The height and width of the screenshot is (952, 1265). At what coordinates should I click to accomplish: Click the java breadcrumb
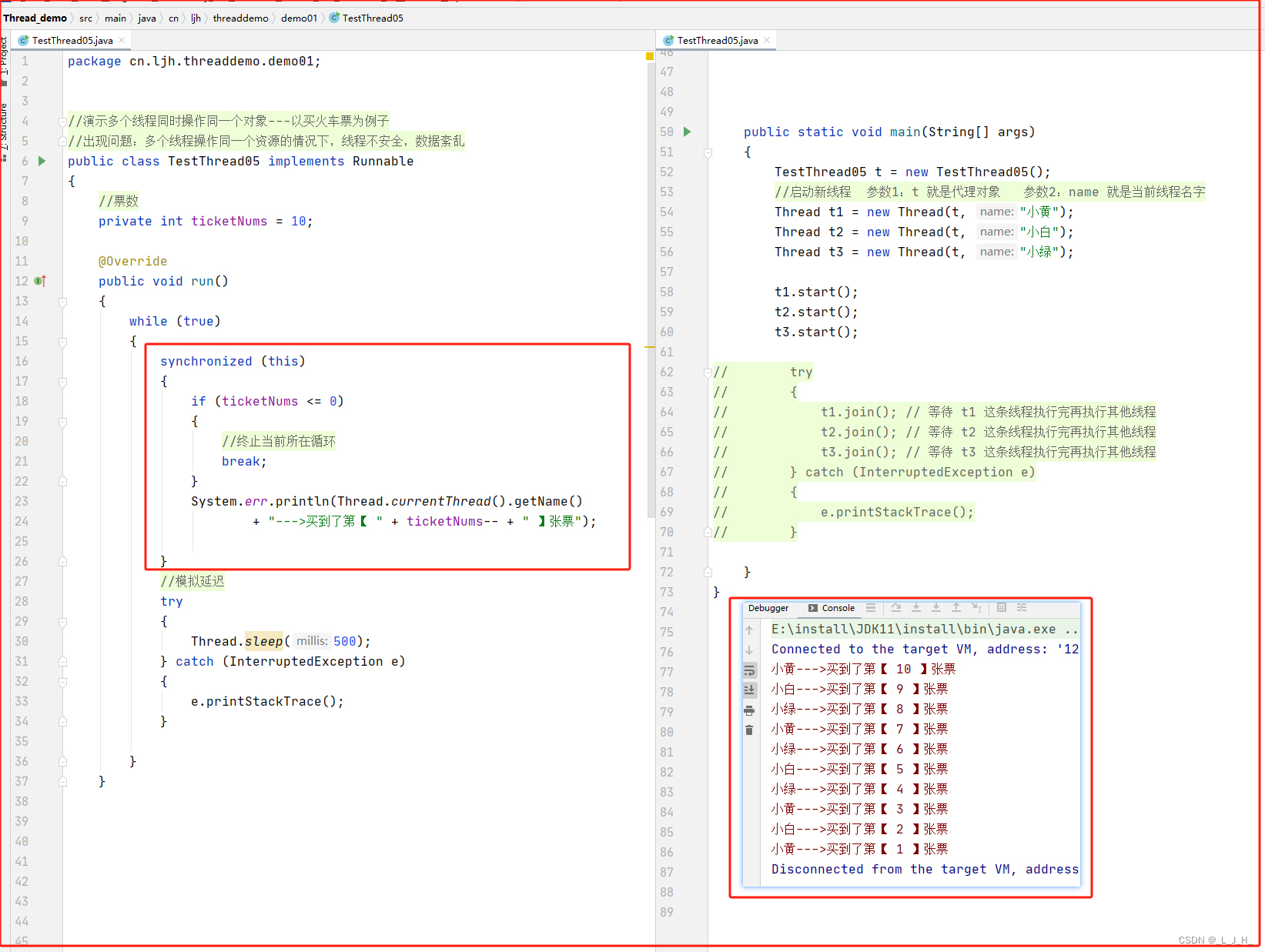(147, 18)
